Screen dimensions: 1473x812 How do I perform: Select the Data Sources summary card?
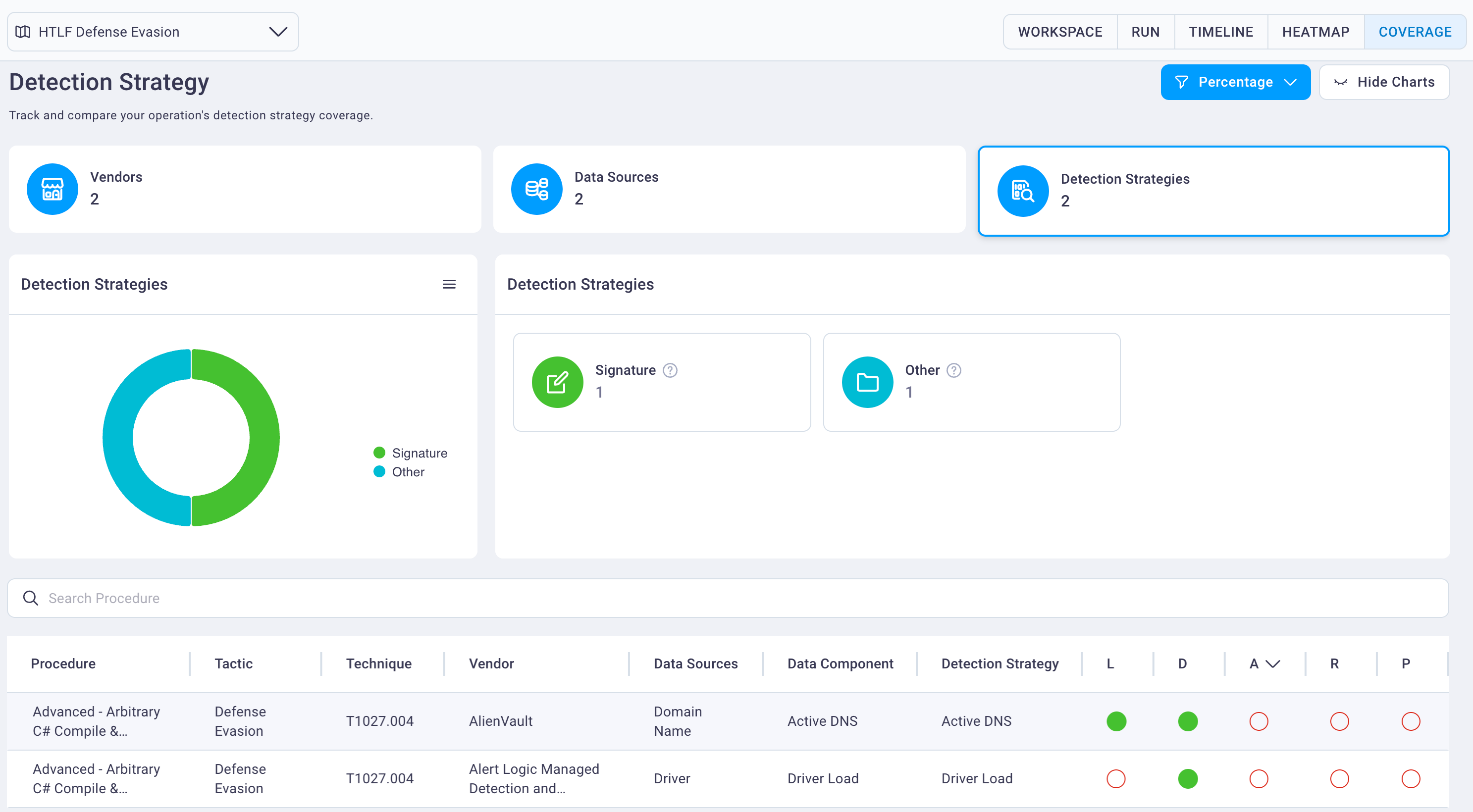pos(729,189)
